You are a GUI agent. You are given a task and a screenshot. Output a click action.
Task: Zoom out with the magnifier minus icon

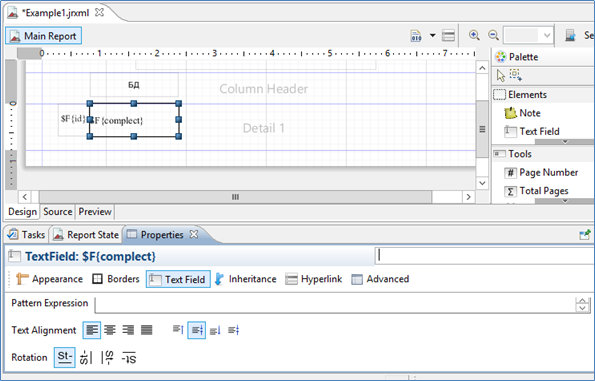pyautogui.click(x=493, y=35)
